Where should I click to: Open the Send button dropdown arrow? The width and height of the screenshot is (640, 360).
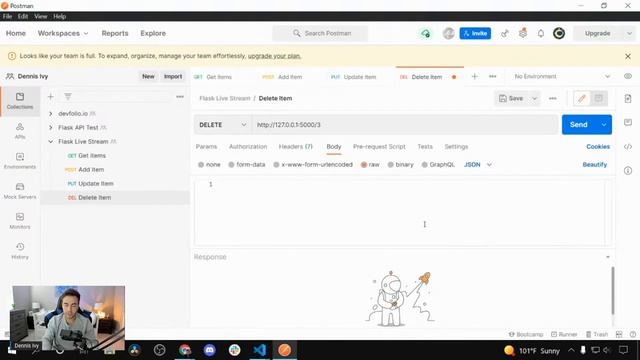pyautogui.click(x=604, y=125)
